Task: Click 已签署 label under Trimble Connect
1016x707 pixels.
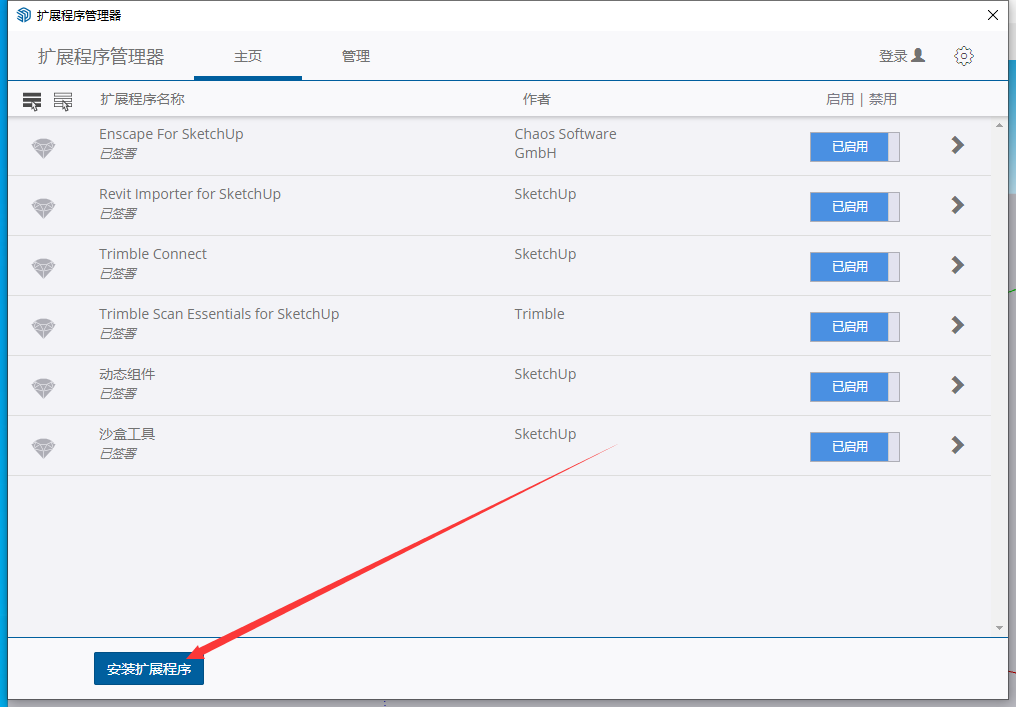Action: (118, 273)
